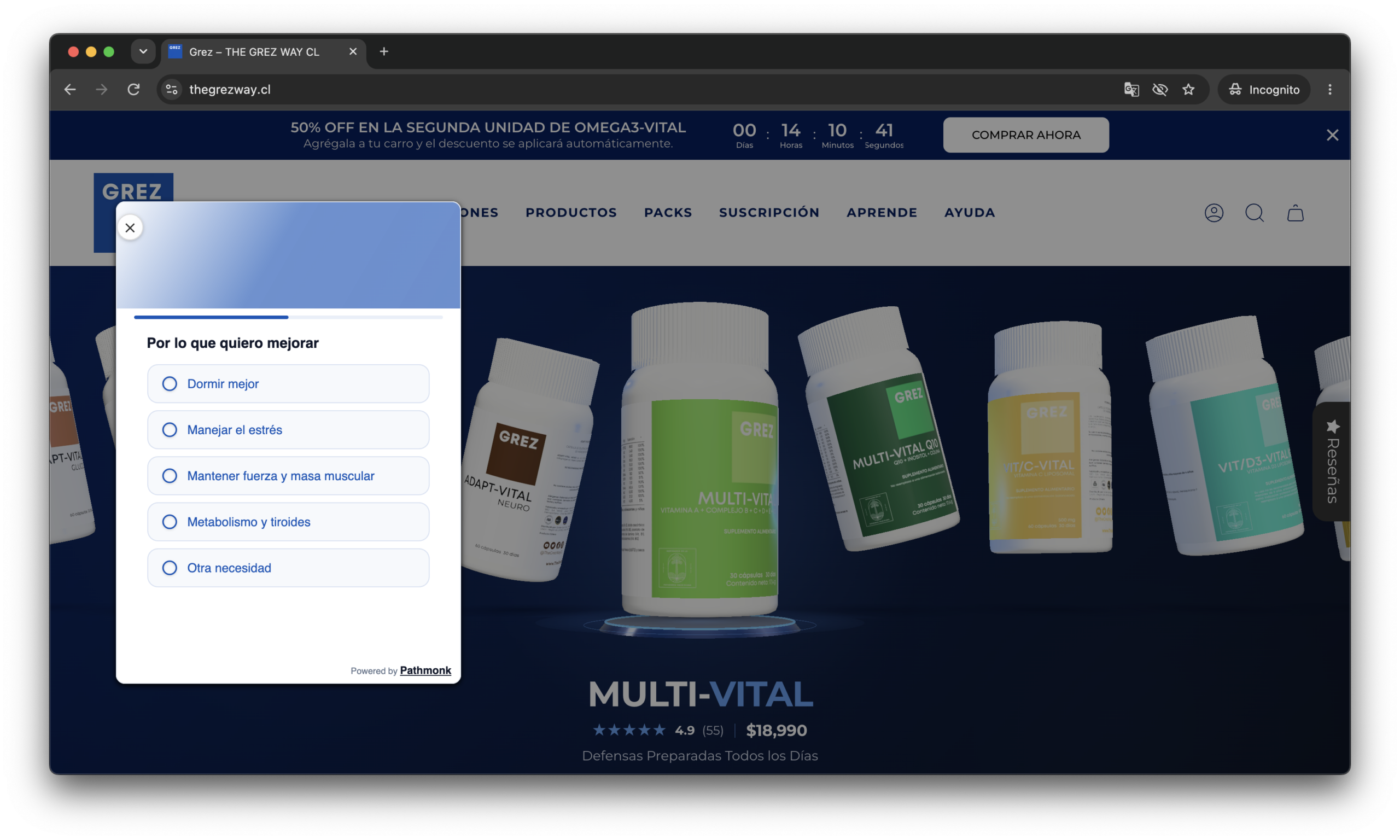Select the Dormir mejor option
The width and height of the screenshot is (1400, 840).
click(288, 384)
